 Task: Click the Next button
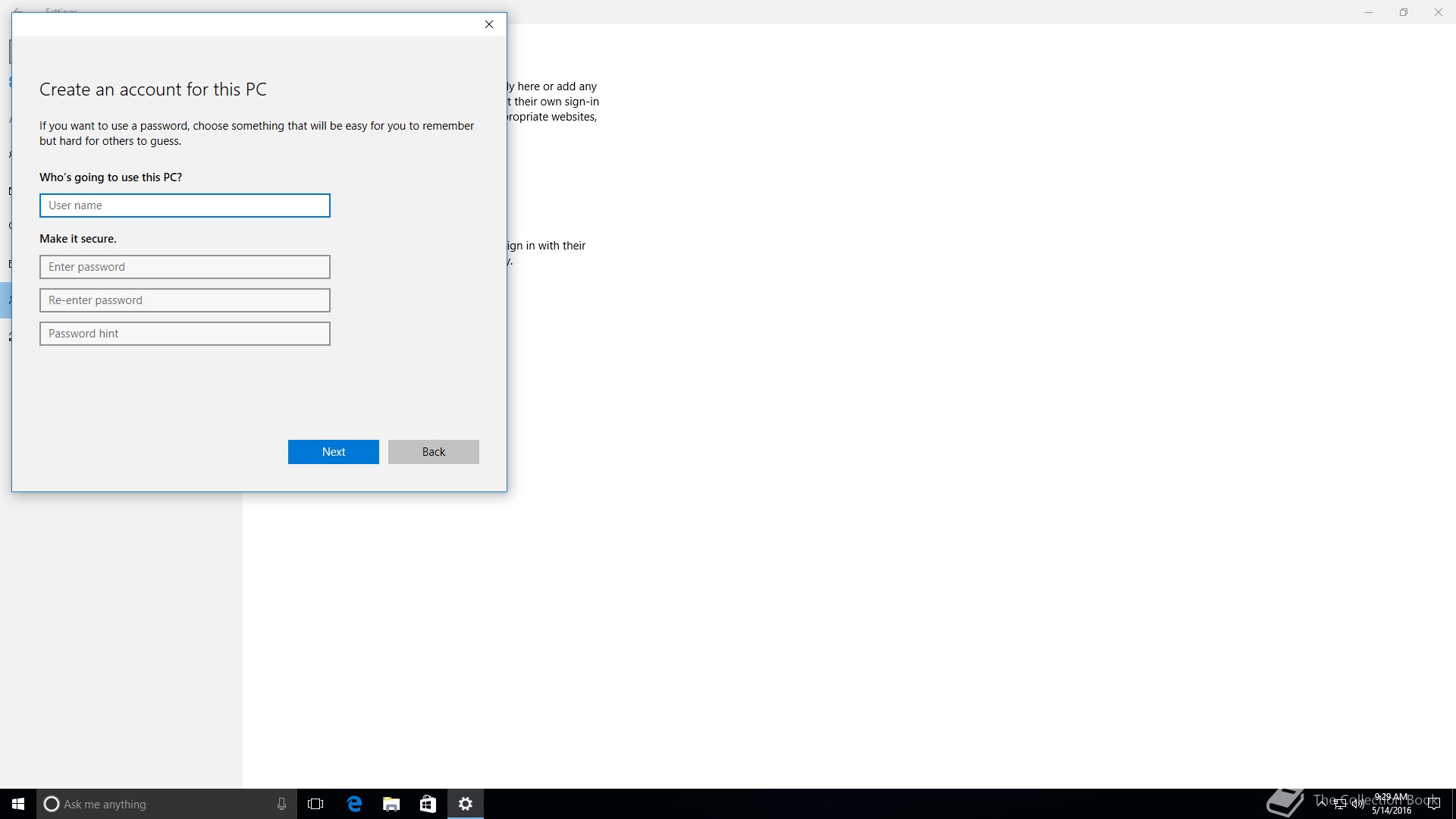[334, 452]
